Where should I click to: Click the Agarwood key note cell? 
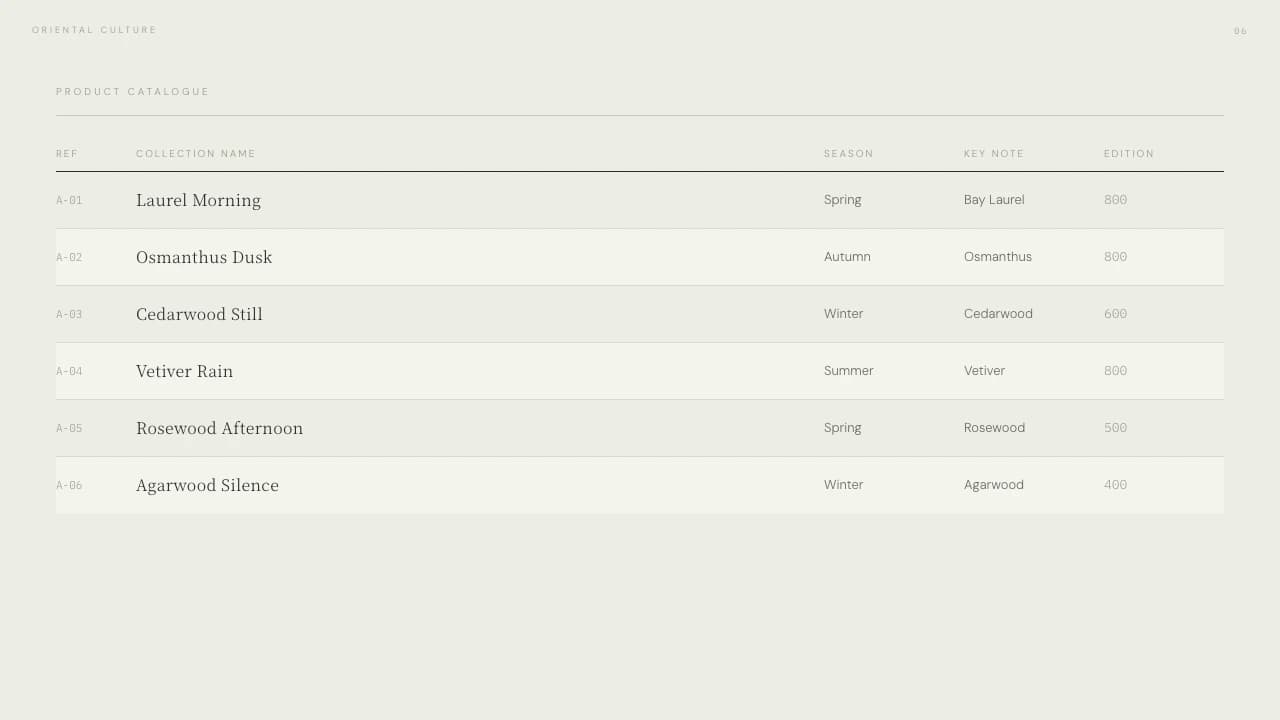(994, 485)
